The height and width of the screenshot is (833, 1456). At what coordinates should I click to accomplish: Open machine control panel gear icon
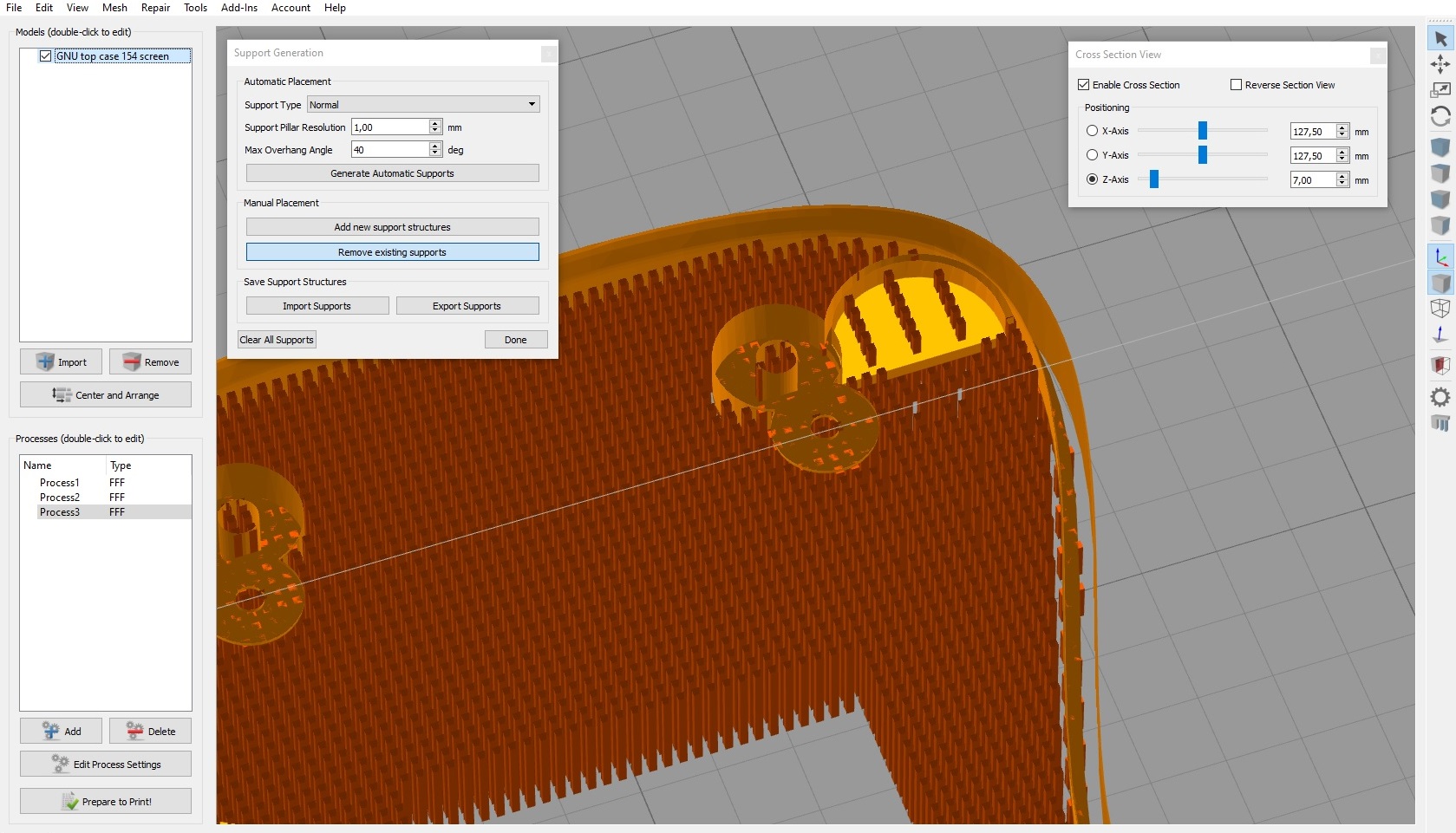tap(1440, 397)
